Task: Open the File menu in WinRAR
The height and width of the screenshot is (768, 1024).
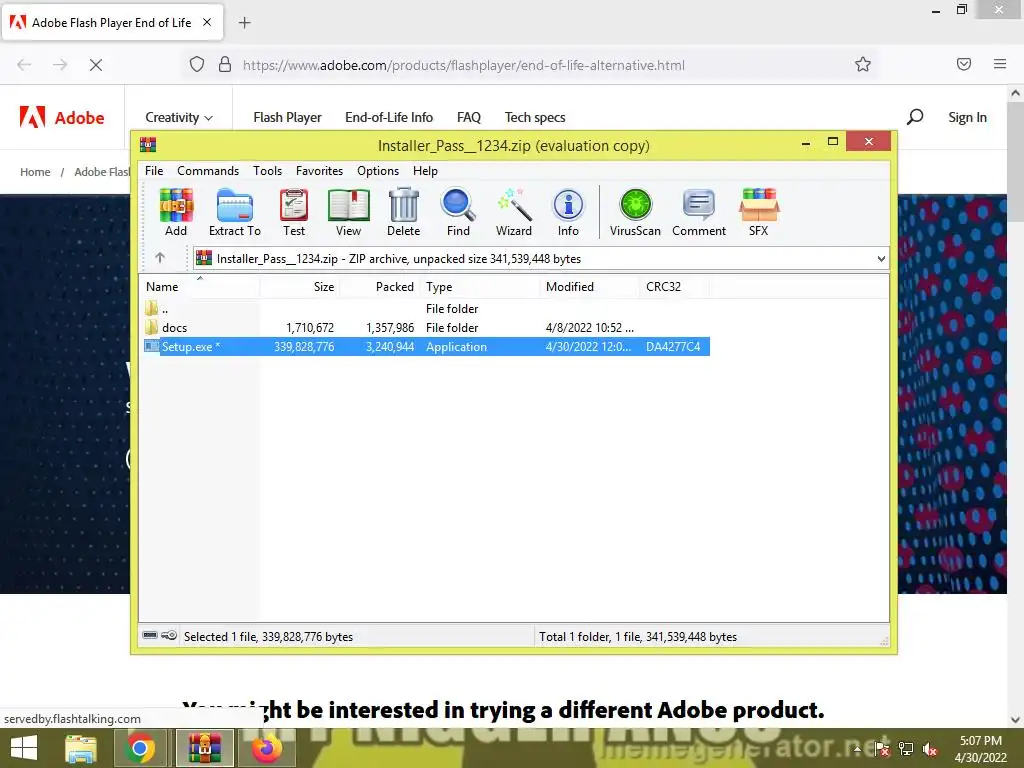Action: coord(154,170)
